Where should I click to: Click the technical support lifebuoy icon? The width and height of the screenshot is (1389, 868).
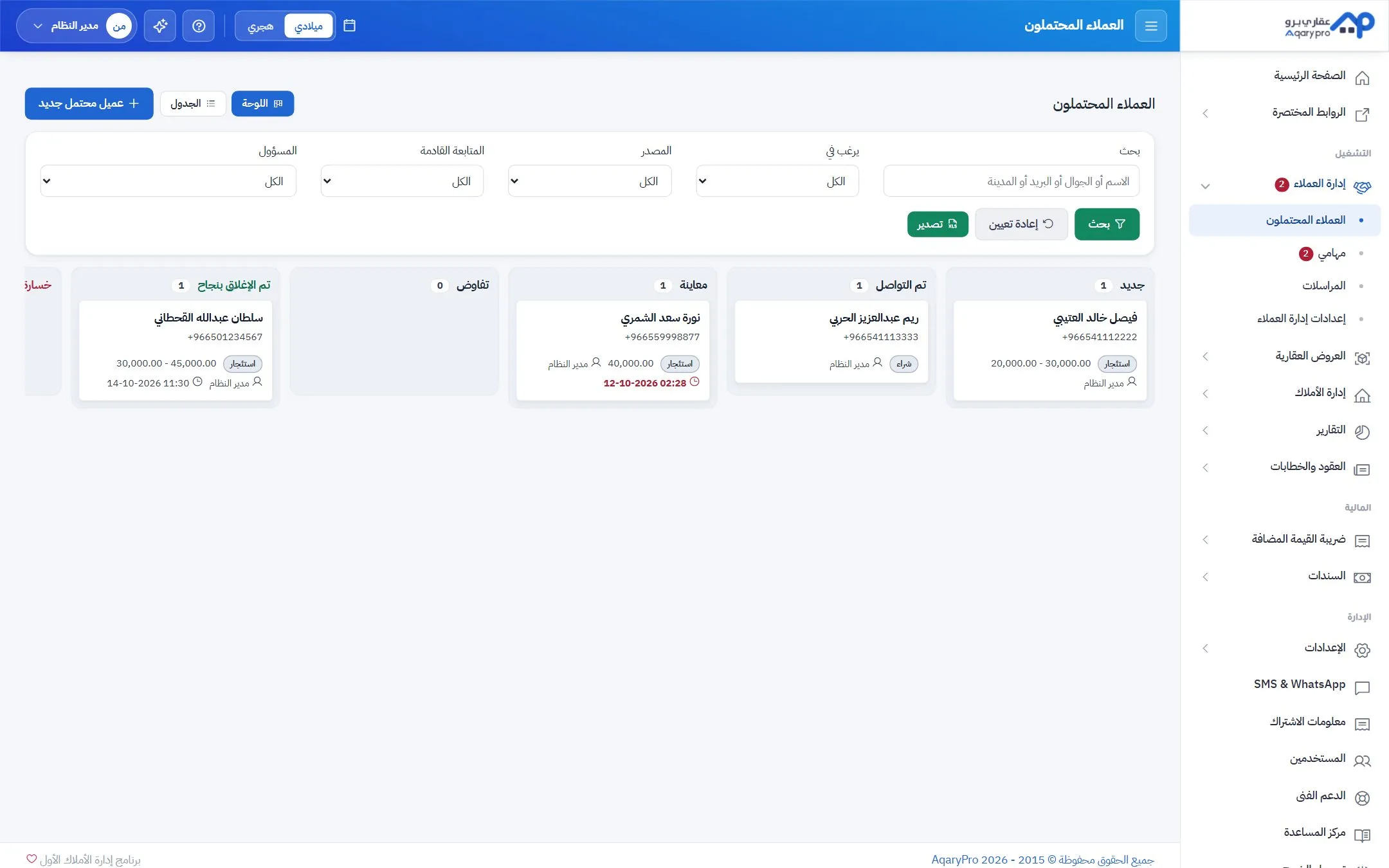click(x=1362, y=798)
